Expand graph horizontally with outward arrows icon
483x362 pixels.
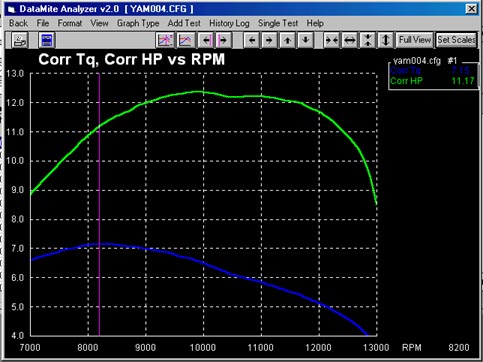pos(350,40)
